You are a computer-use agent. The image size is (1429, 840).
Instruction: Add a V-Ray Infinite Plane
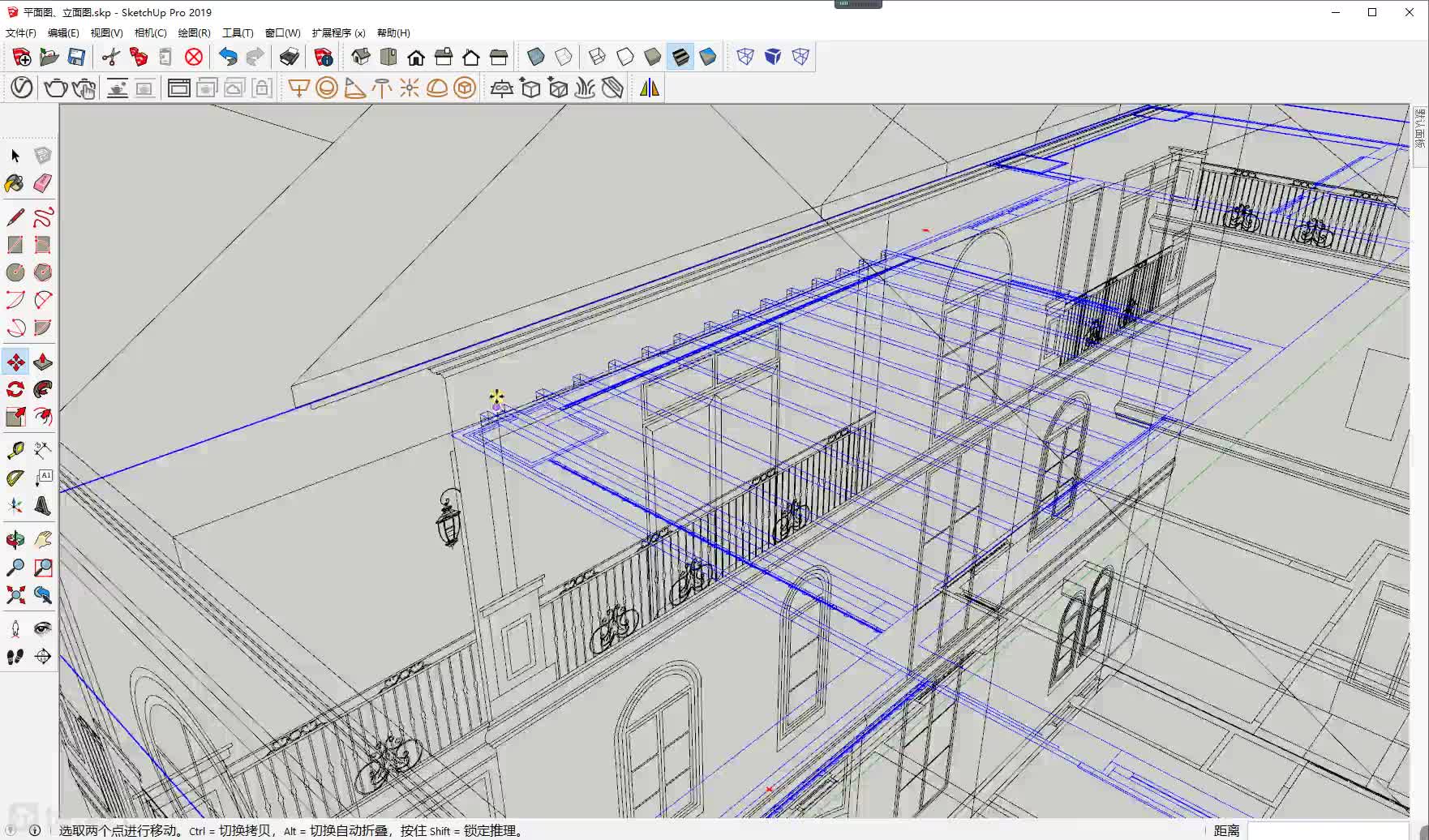(x=502, y=88)
